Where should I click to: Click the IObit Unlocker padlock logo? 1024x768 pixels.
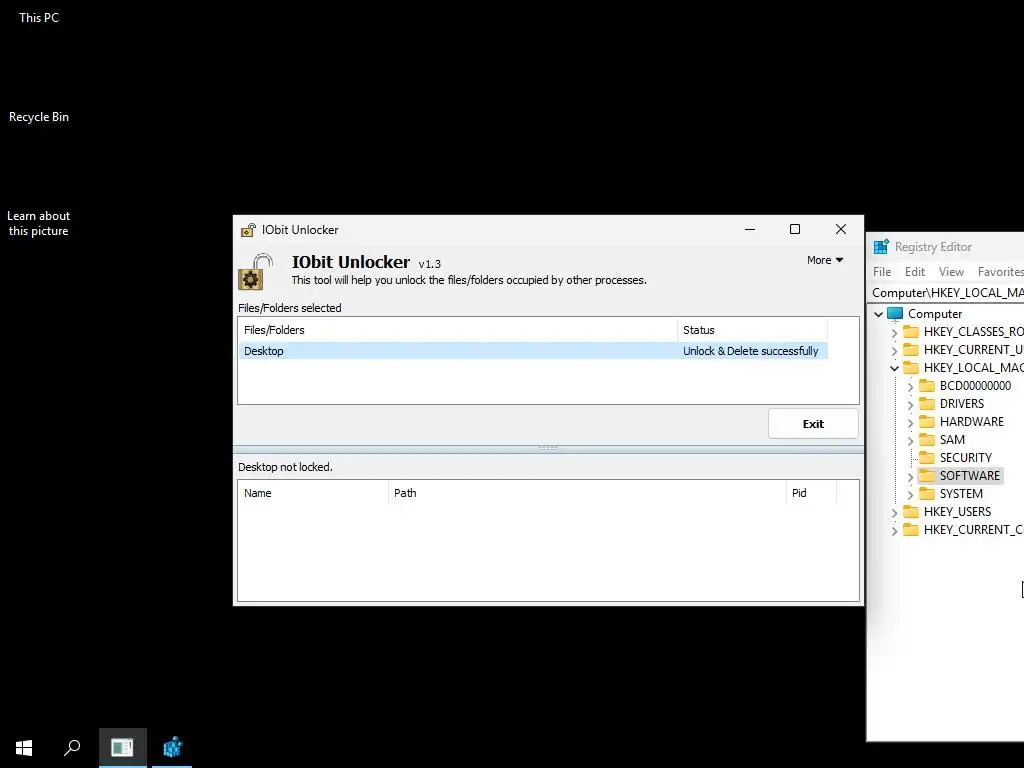(255, 272)
